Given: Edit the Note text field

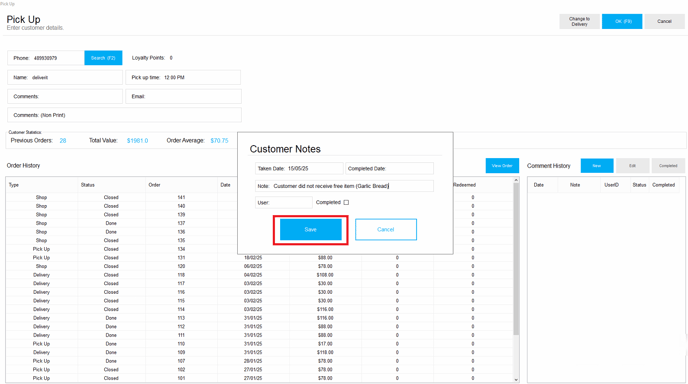Looking at the screenshot, I should [344, 186].
